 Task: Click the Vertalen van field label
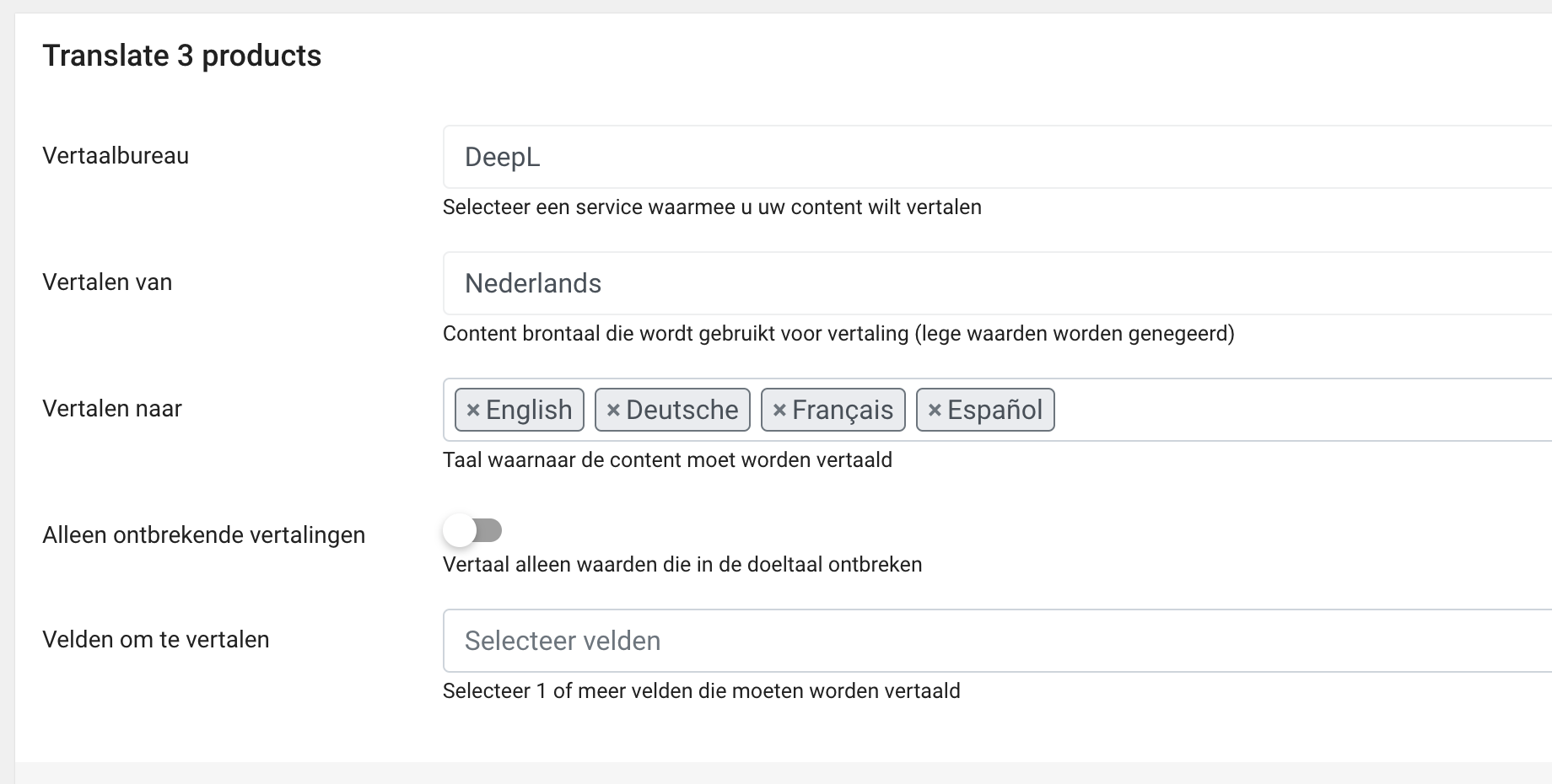pos(107,282)
